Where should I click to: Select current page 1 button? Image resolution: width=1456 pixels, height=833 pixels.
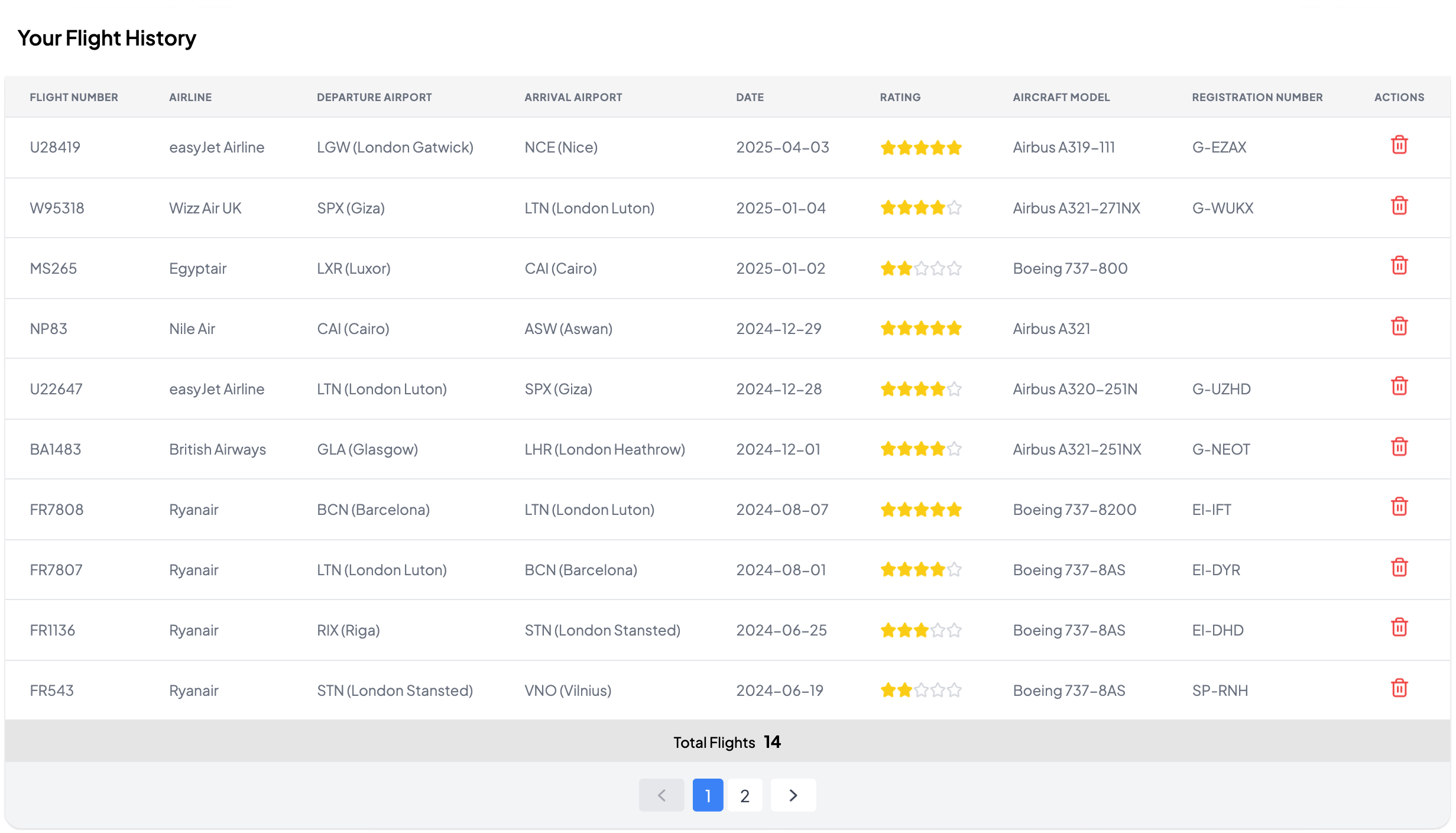coord(708,796)
